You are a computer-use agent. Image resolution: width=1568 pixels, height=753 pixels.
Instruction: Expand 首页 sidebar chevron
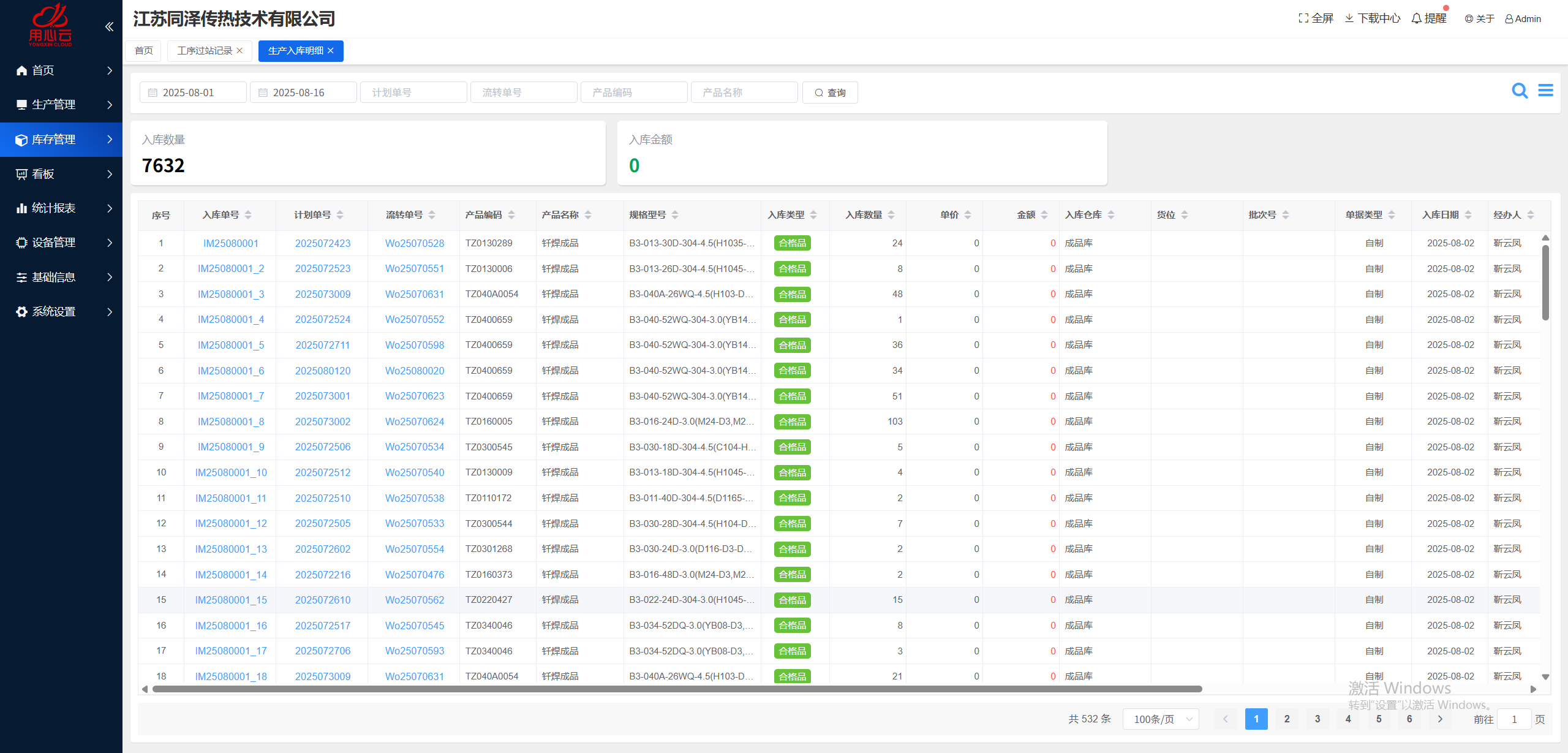click(110, 70)
